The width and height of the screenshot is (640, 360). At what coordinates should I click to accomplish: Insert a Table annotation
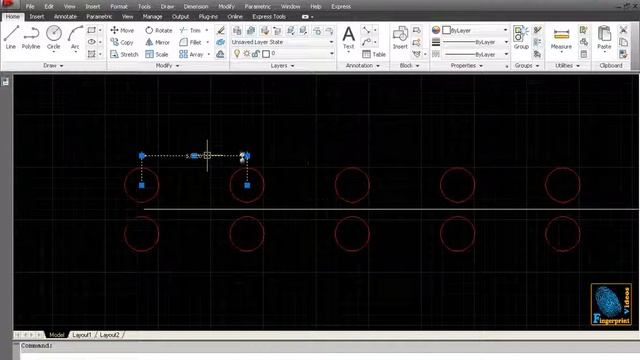(x=374, y=54)
